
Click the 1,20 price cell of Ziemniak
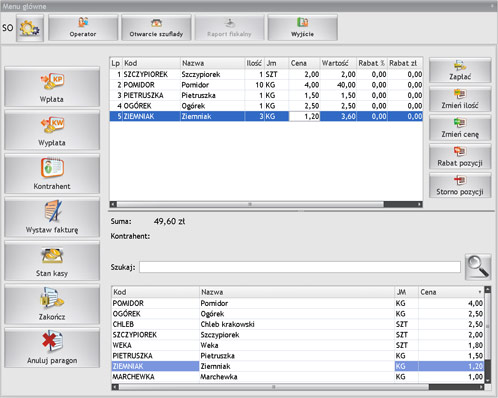pos(304,116)
